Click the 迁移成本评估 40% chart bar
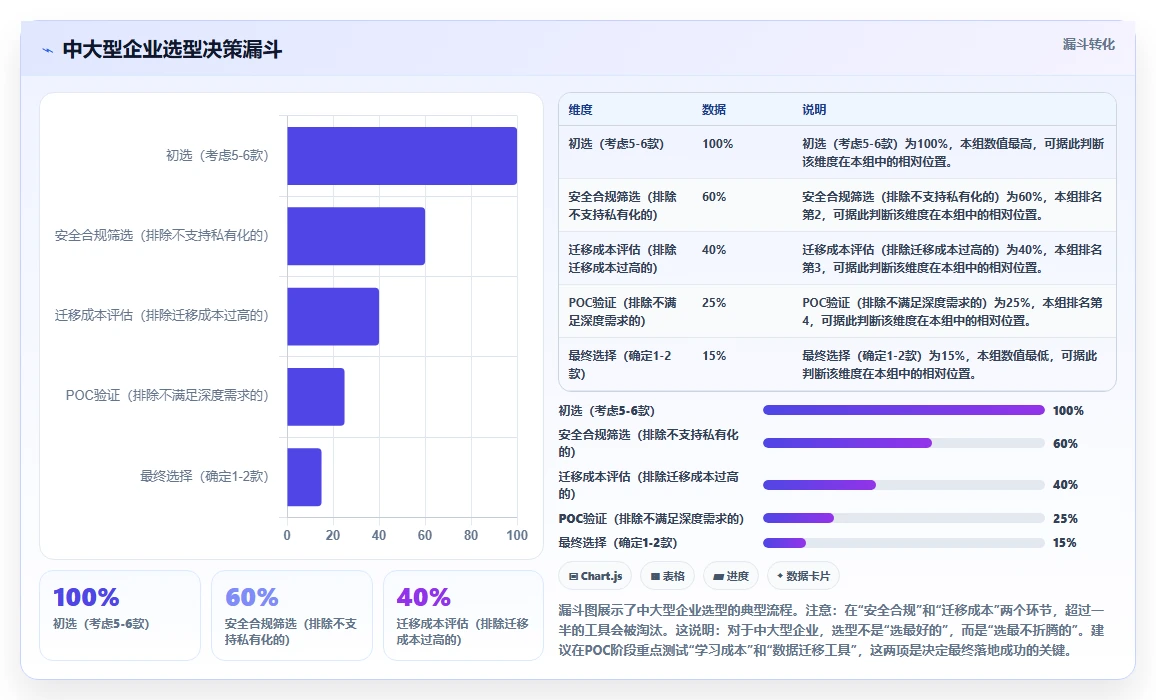This screenshot has width=1156, height=700. tap(333, 316)
